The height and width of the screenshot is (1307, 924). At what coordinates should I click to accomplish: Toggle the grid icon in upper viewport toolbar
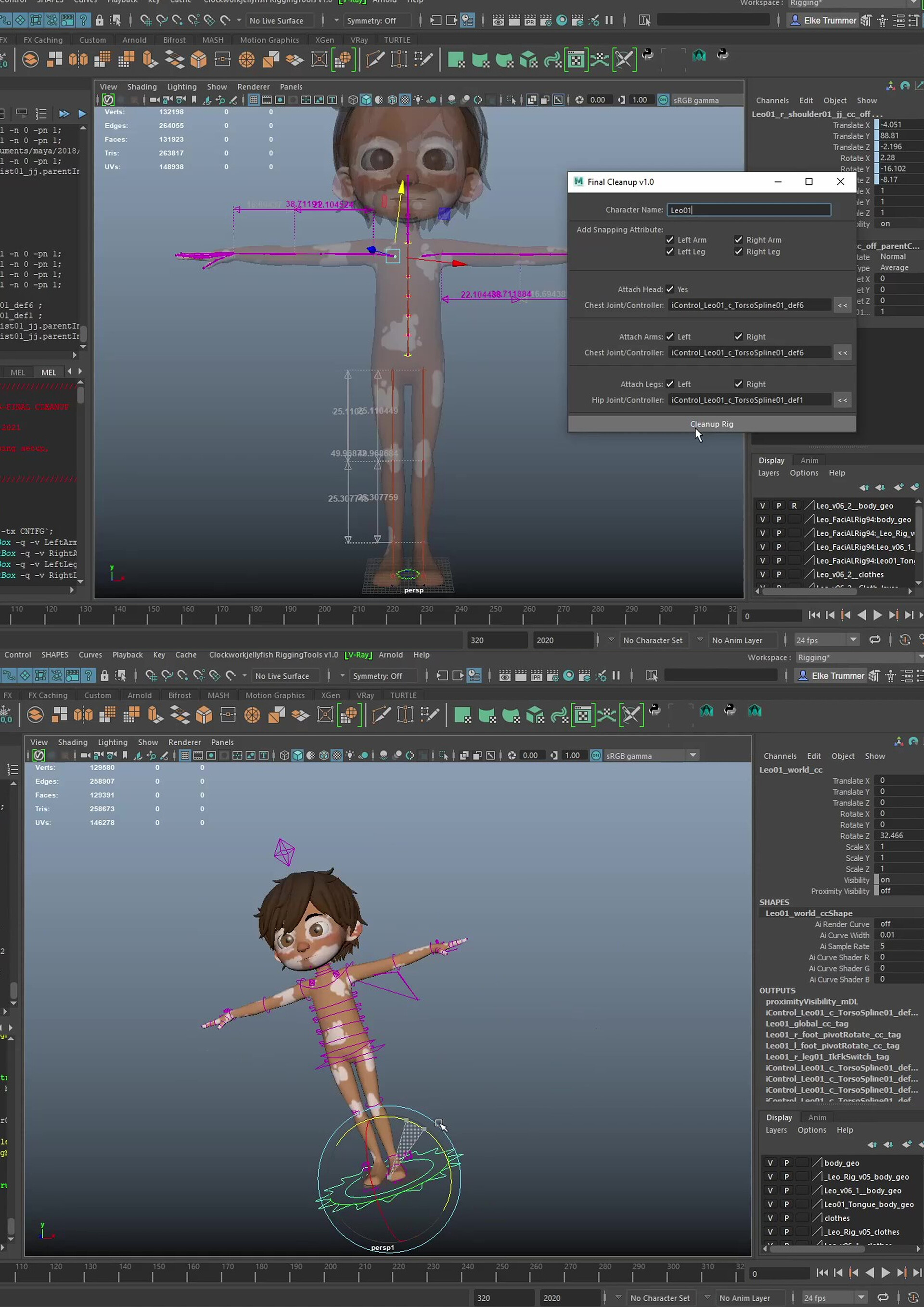(x=253, y=100)
